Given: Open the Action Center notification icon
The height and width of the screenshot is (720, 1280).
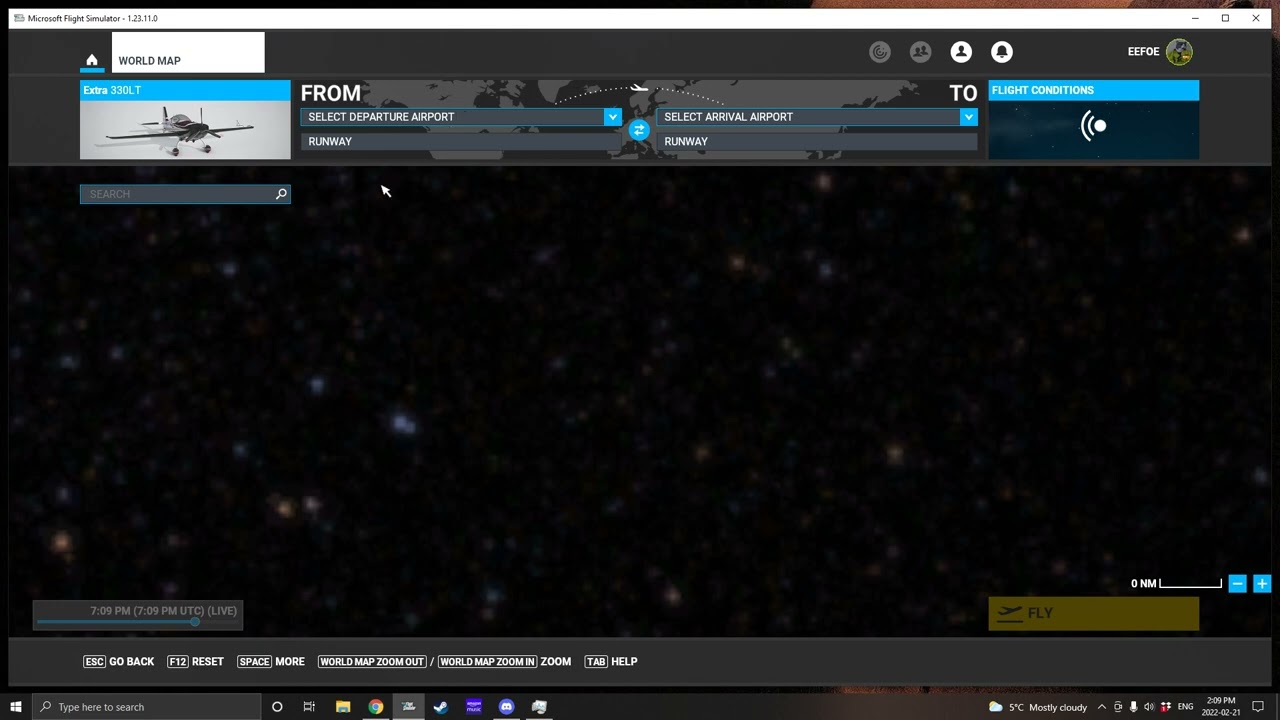Looking at the screenshot, I should 1258,707.
